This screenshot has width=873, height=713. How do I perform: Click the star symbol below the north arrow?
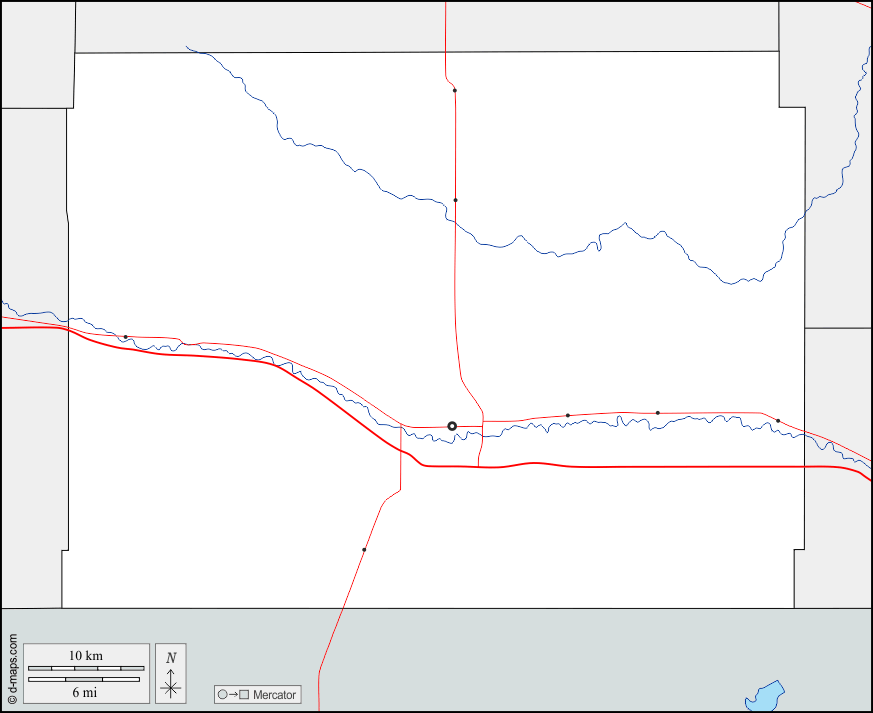(171, 688)
